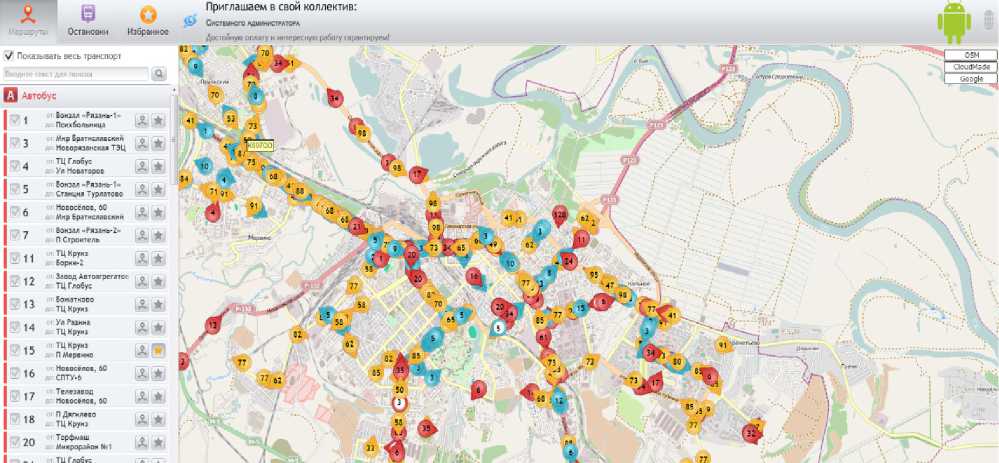Image resolution: width=999 pixels, height=463 pixels.
Task: Switch map layer to CloudMade
Action: point(971,67)
